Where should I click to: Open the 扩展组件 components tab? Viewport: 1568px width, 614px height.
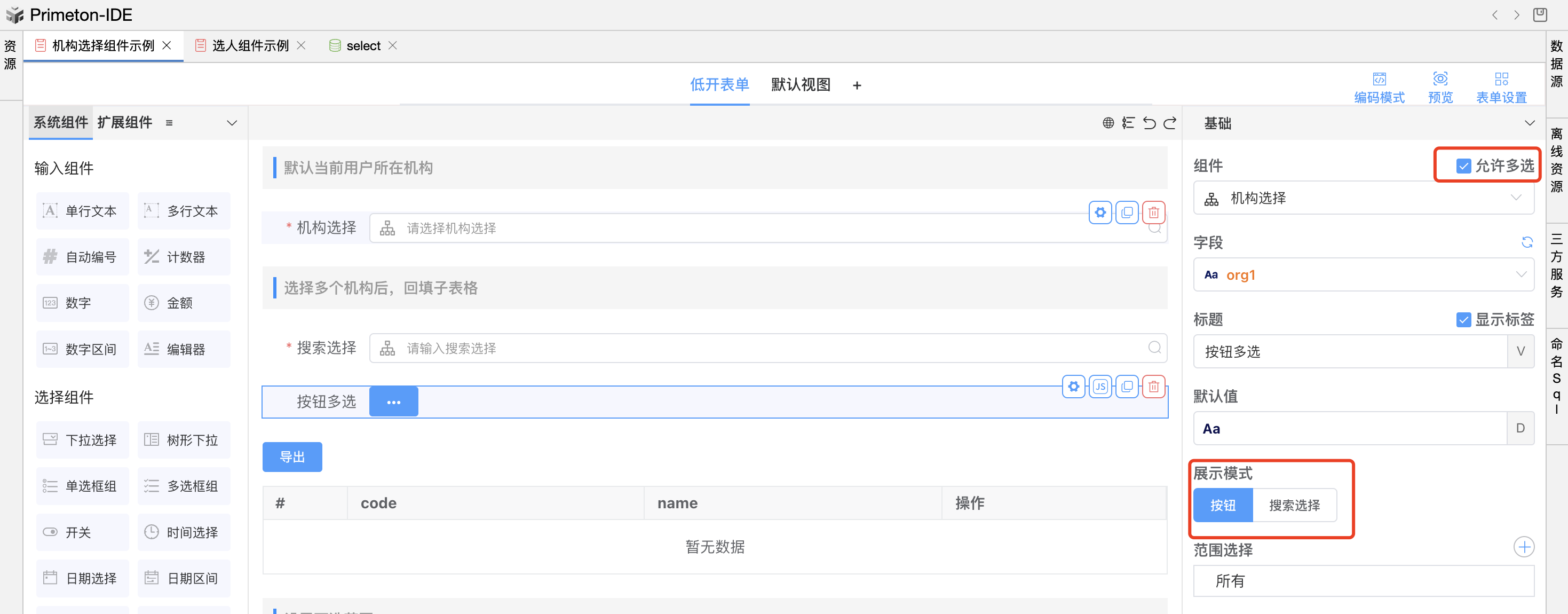[125, 122]
